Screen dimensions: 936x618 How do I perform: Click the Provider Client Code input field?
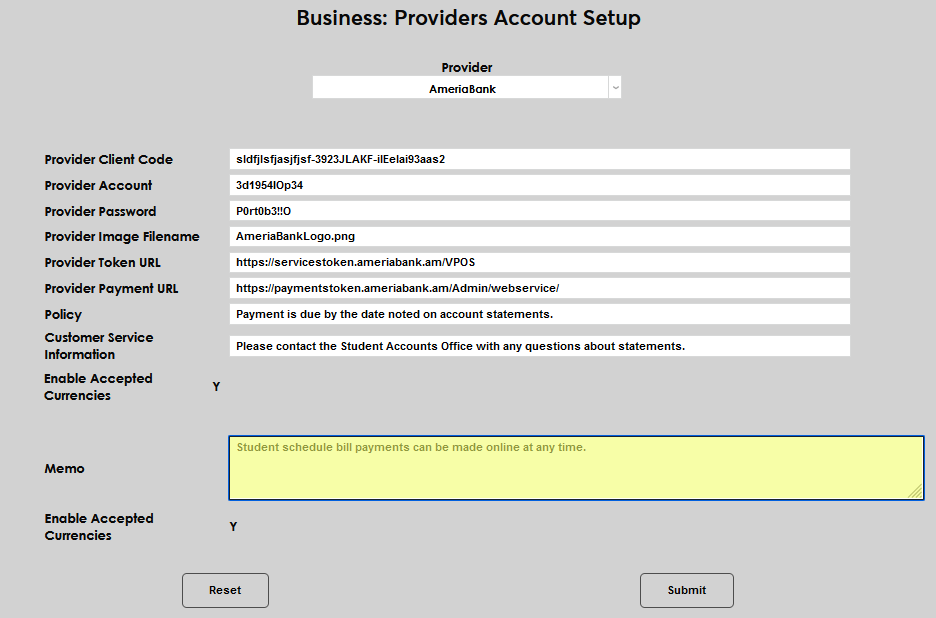tap(539, 159)
